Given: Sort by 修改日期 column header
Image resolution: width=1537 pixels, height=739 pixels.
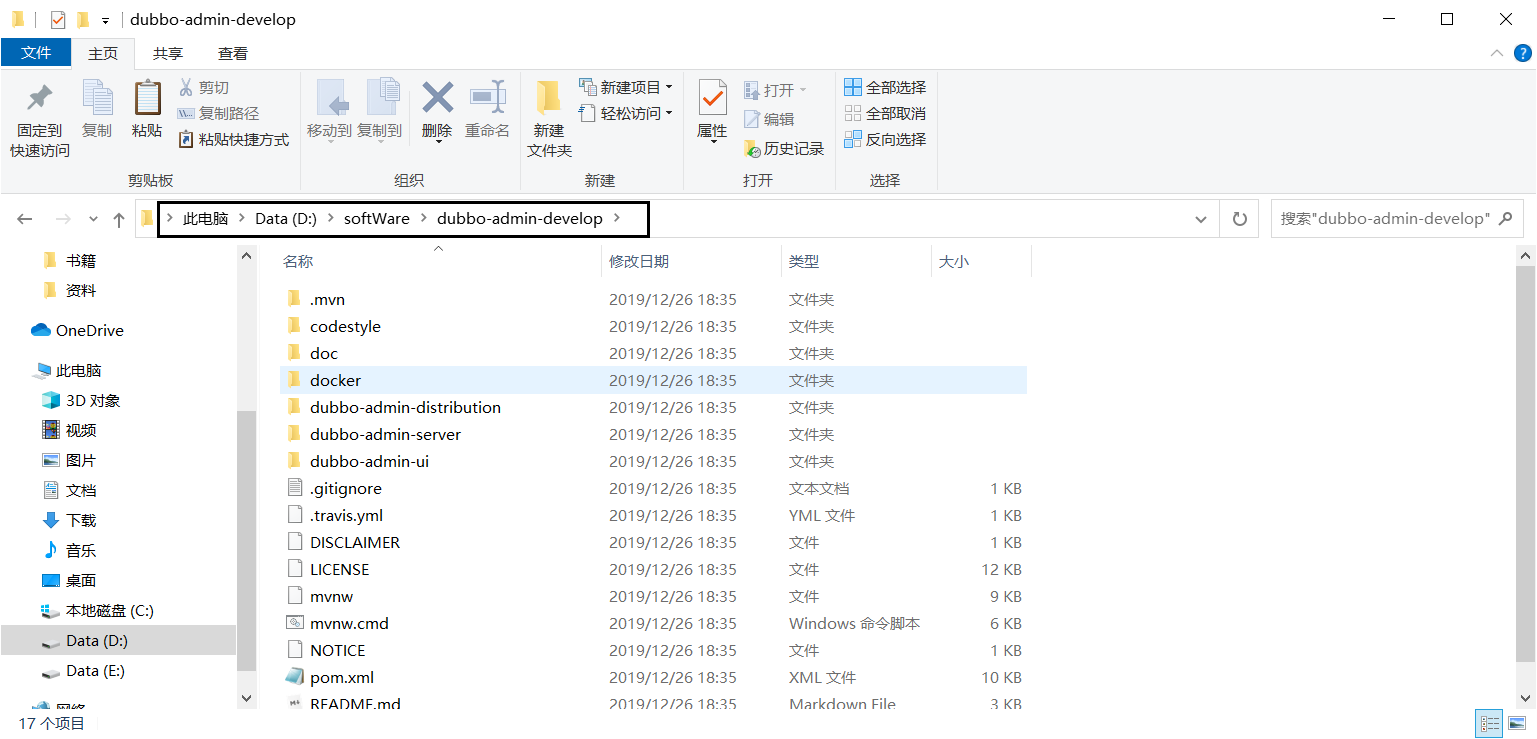Looking at the screenshot, I should 639,262.
